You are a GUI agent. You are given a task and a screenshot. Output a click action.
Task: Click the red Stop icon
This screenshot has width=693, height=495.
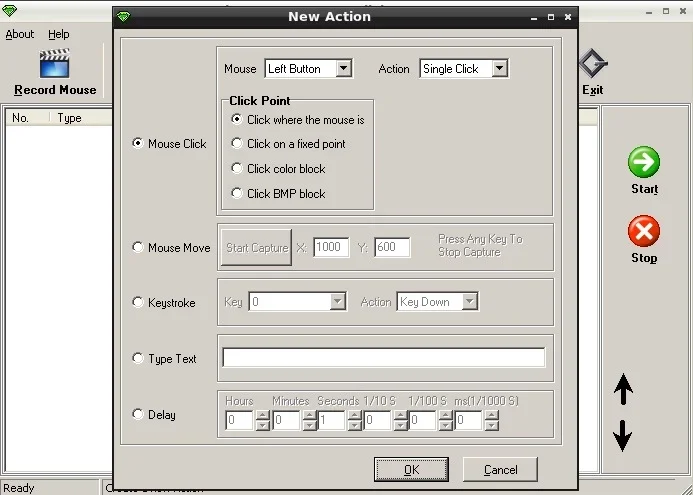tap(644, 231)
